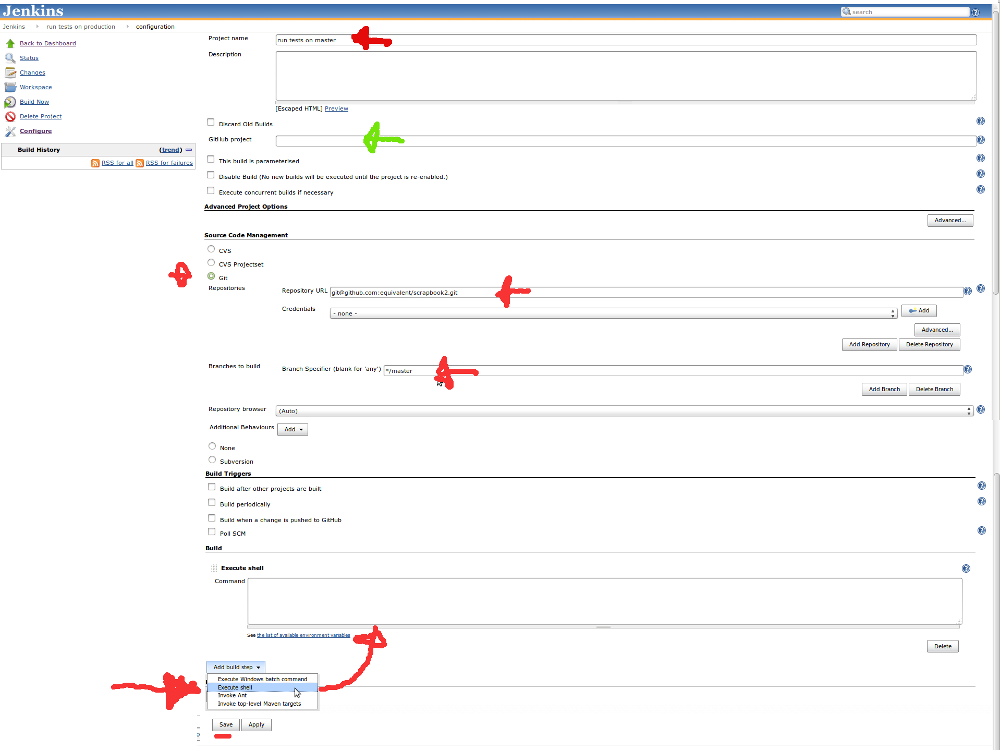1000x750 pixels.
Task: Focus the Project name input field
Action: pos(626,40)
